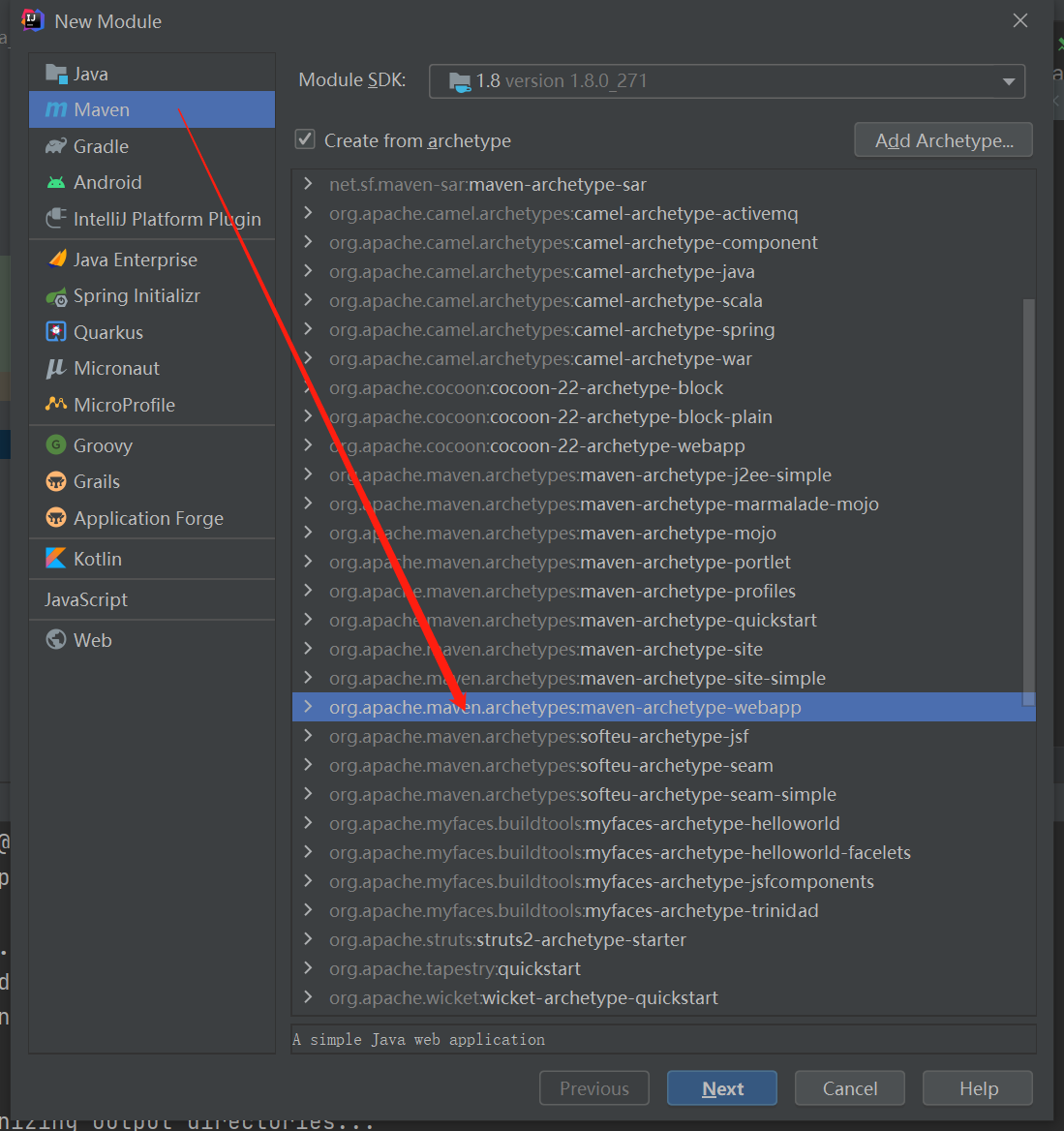Image resolution: width=1064 pixels, height=1131 pixels.
Task: Click the Spring Initializr icon
Action: coord(55,295)
